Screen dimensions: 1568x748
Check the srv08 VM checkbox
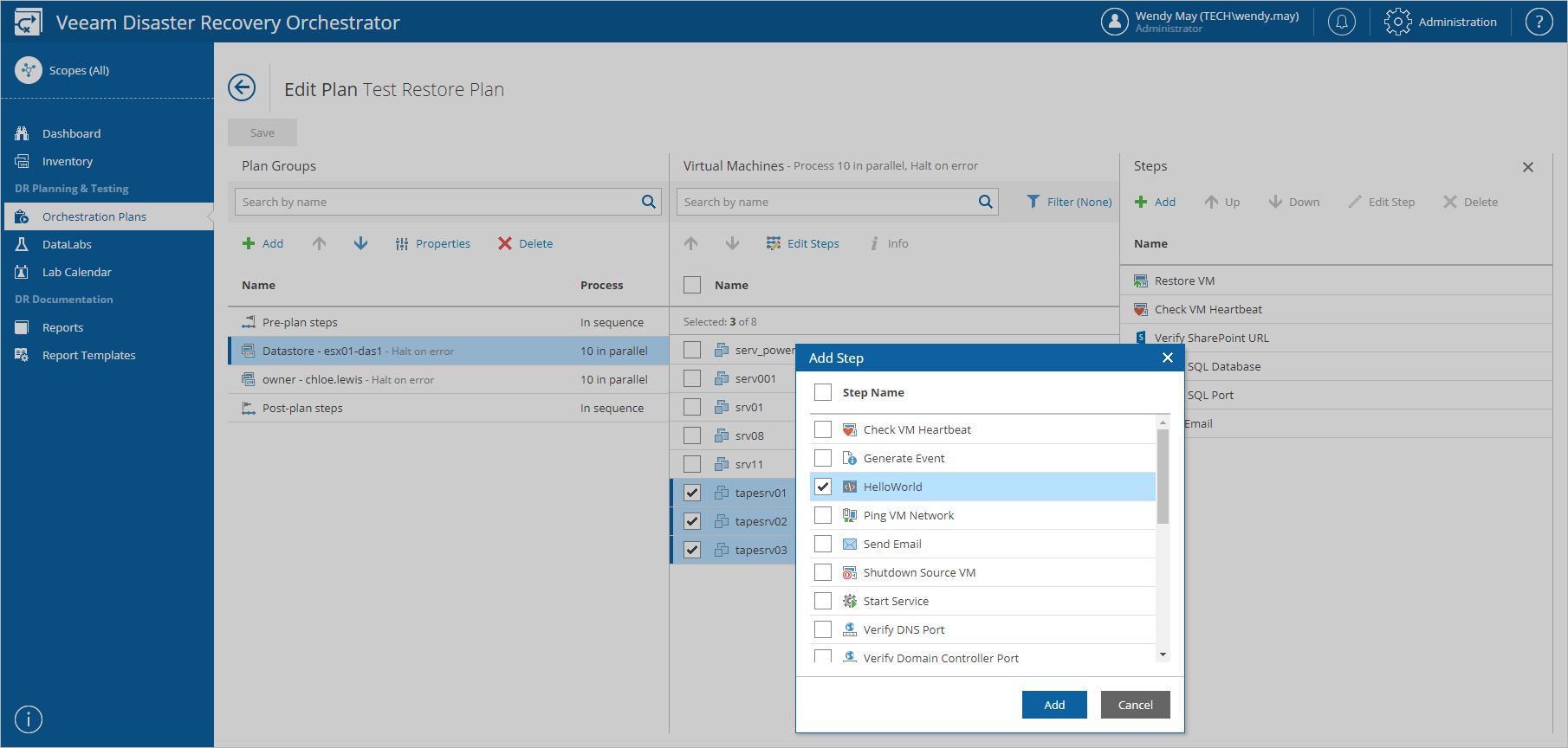click(692, 435)
